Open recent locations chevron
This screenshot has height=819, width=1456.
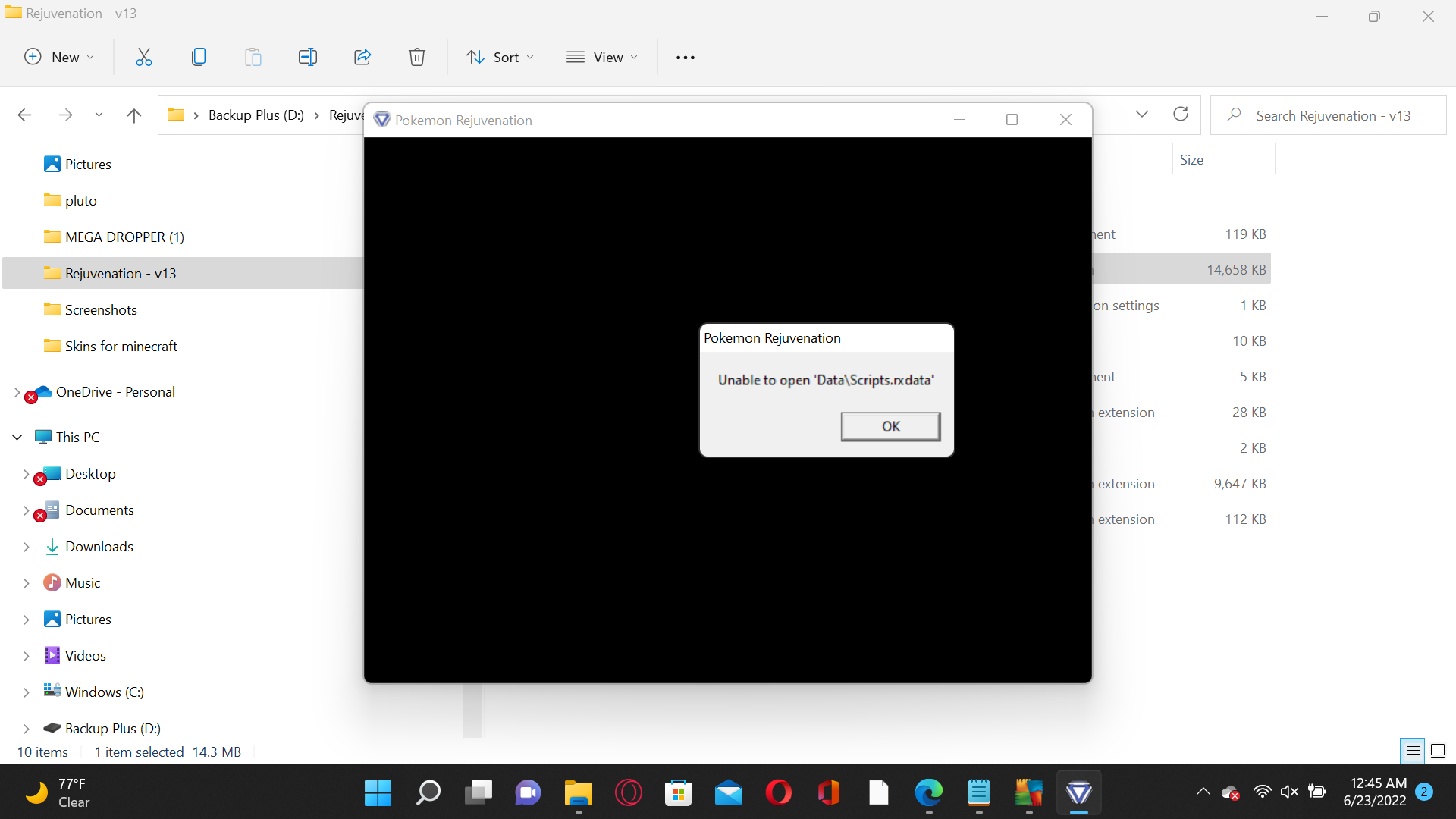coord(99,115)
